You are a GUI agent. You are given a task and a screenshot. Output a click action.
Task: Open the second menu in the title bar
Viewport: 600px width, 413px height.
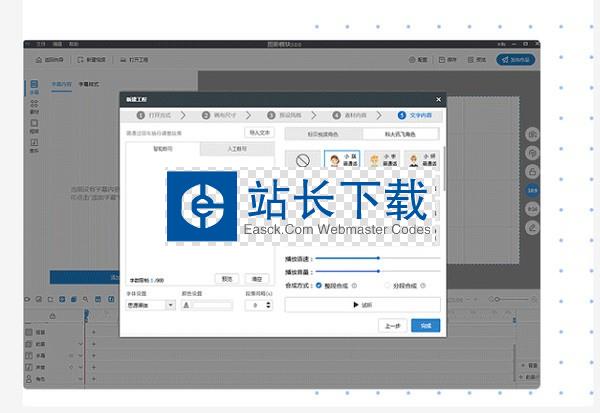click(57, 44)
